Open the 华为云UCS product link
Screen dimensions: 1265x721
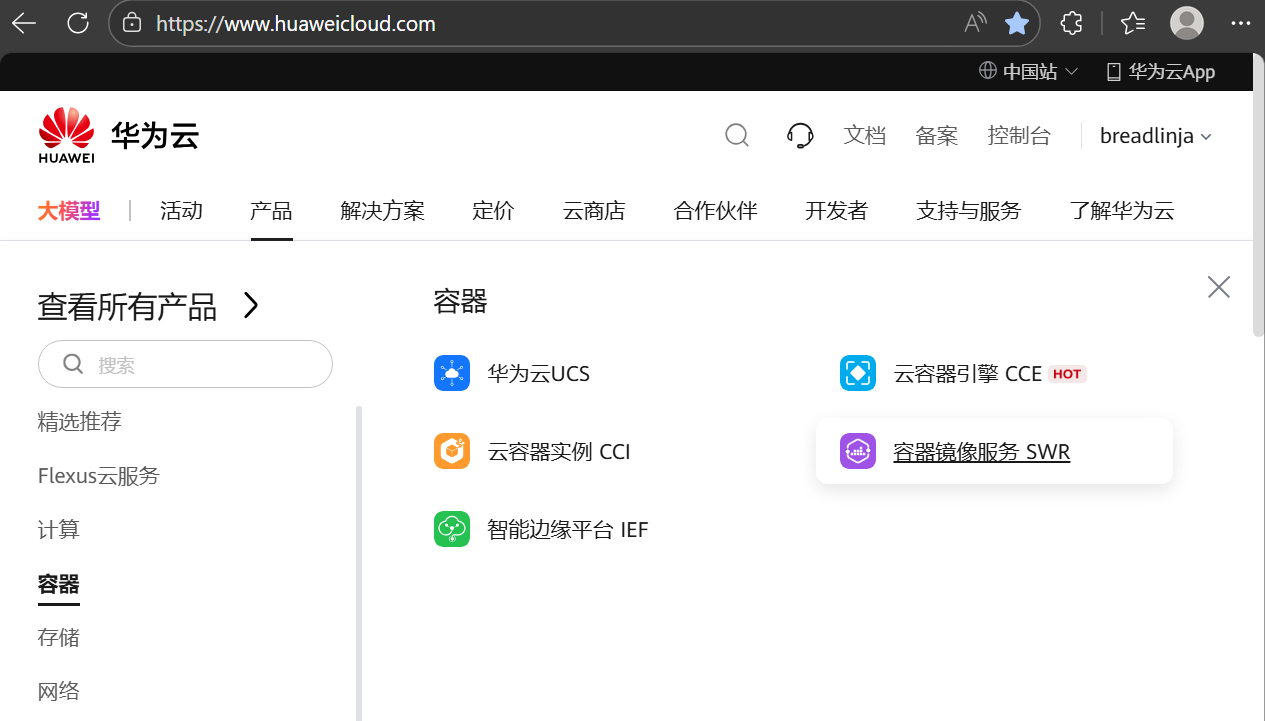(x=539, y=374)
